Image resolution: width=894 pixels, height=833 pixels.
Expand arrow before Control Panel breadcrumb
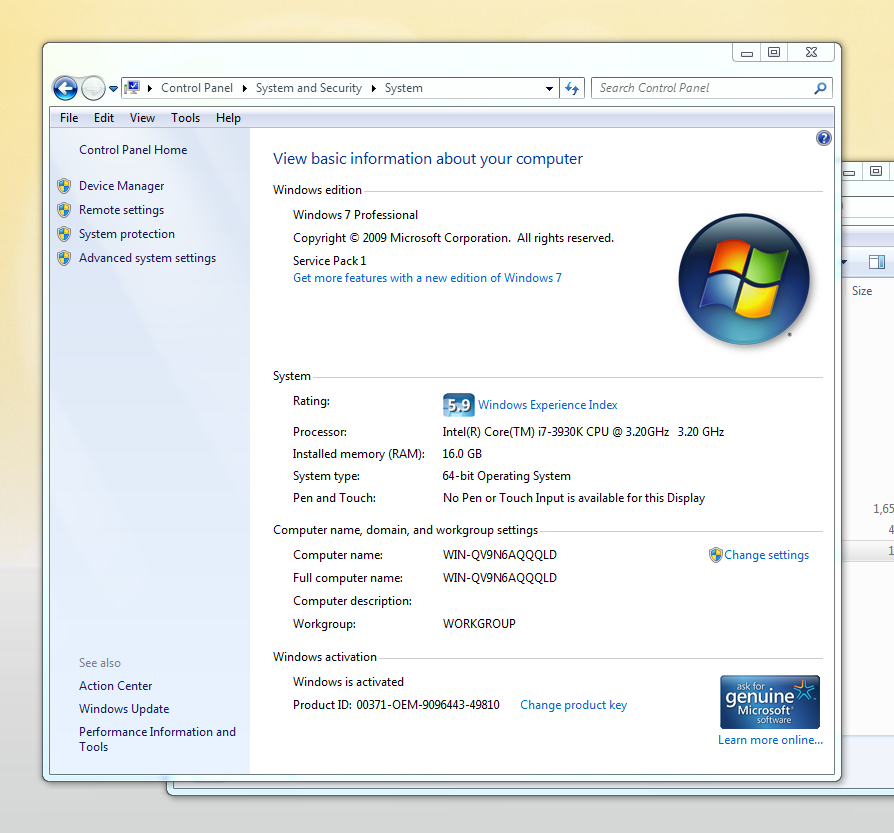(x=150, y=88)
